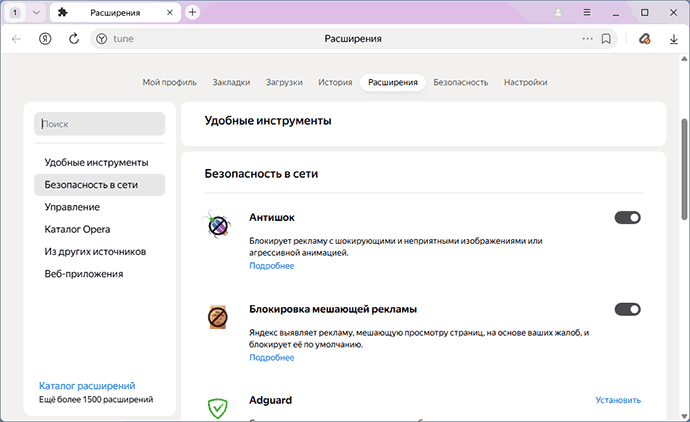This screenshot has height=422, width=690.
Task: Click the scrollbar down arrow
Action: click(x=684, y=416)
